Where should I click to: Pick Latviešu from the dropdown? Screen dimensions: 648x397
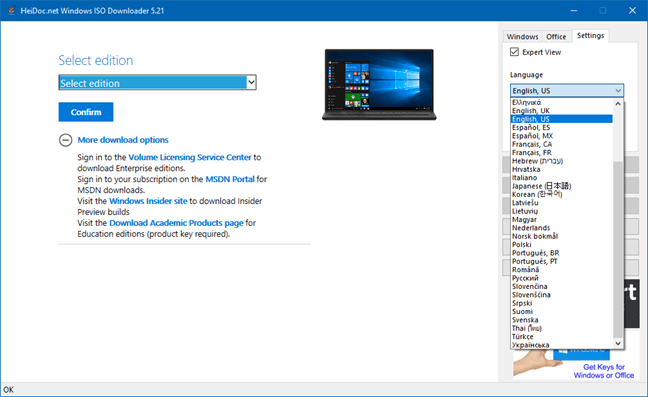[x=561, y=203]
